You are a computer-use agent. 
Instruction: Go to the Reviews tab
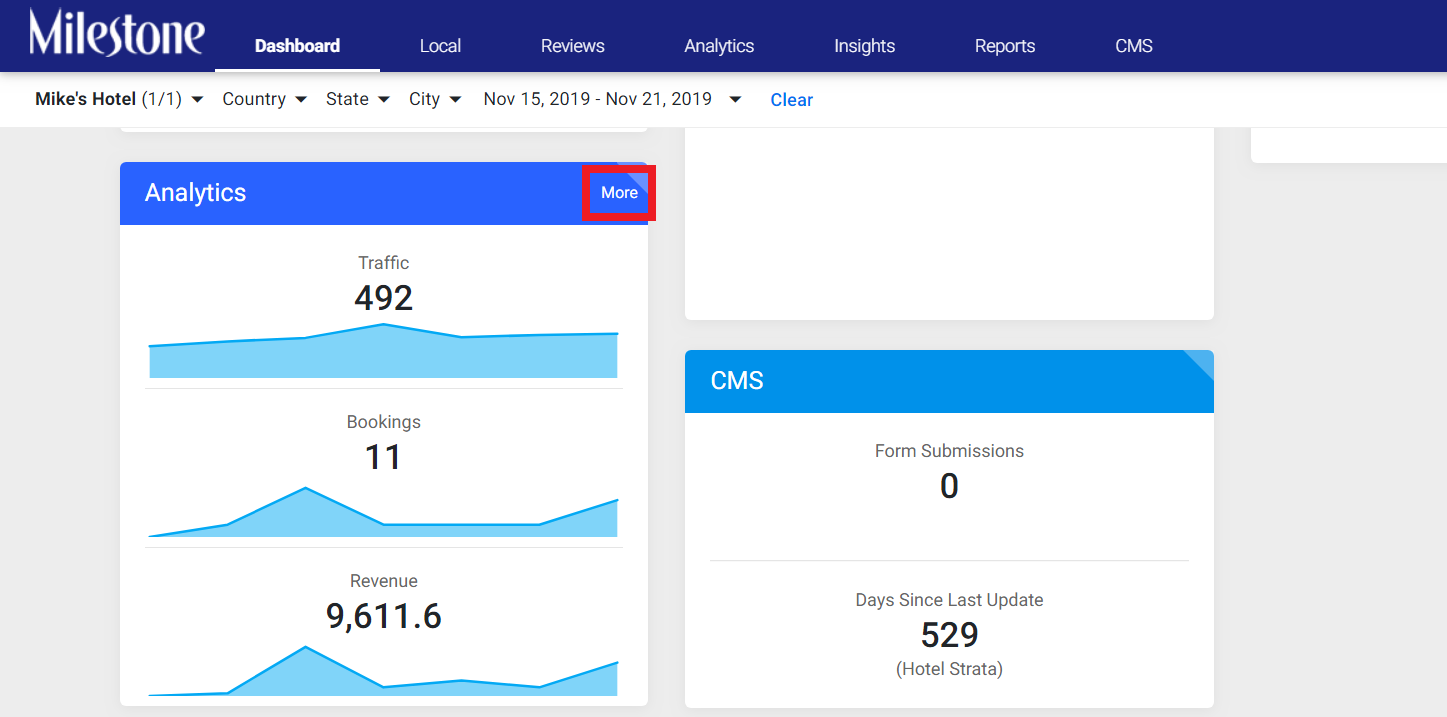click(573, 46)
